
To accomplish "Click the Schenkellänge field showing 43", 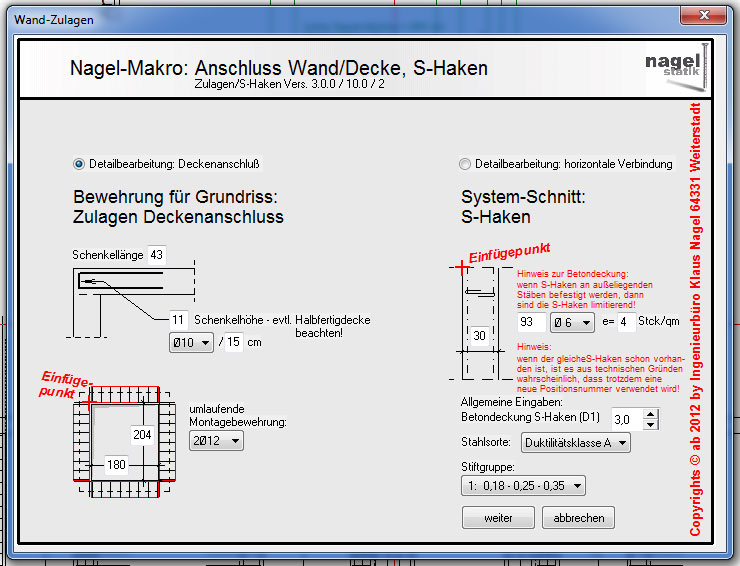I will 157,255.
